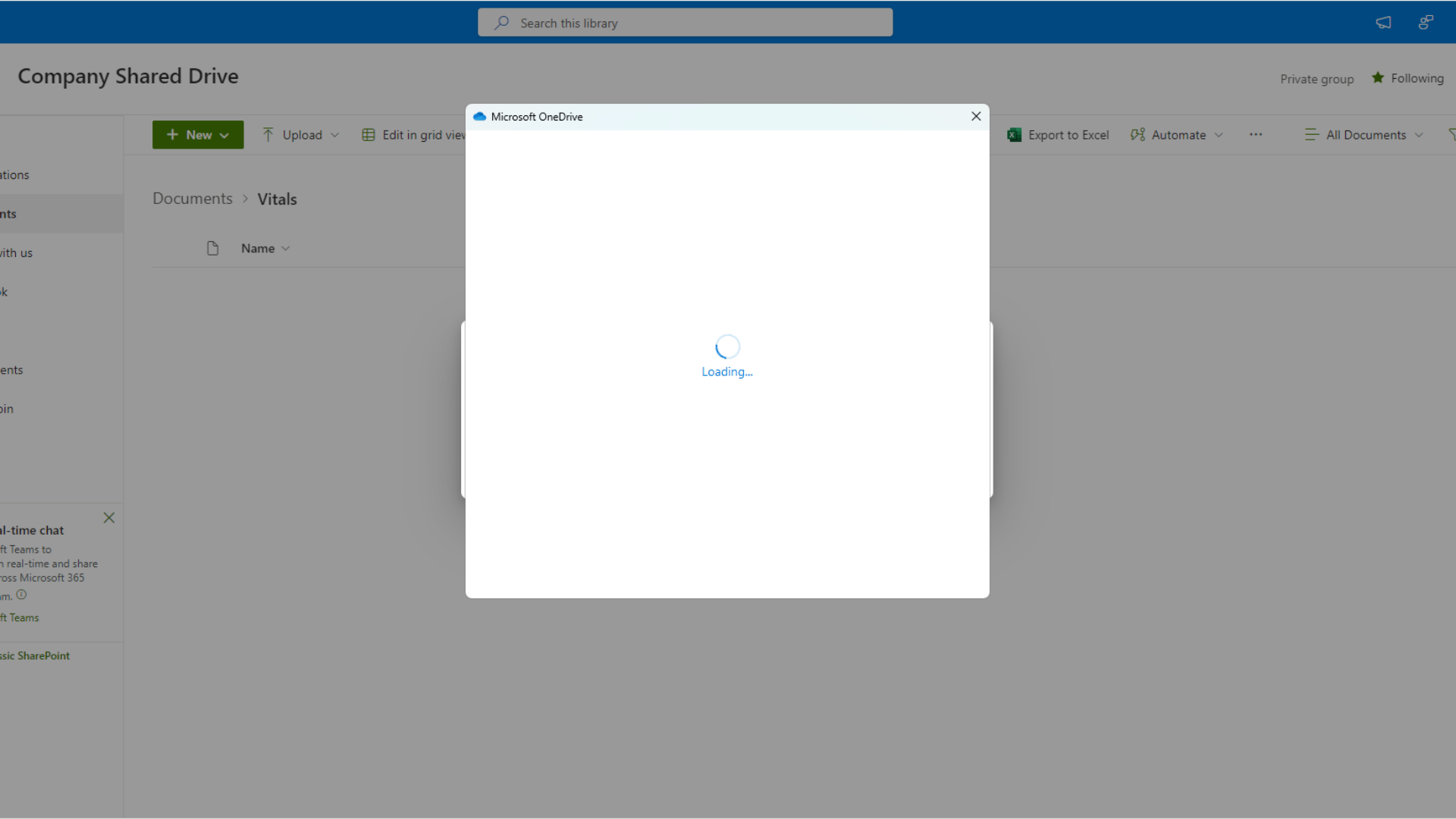1456x819 pixels.
Task: Click the three-dot more commands icon
Action: coord(1256,135)
